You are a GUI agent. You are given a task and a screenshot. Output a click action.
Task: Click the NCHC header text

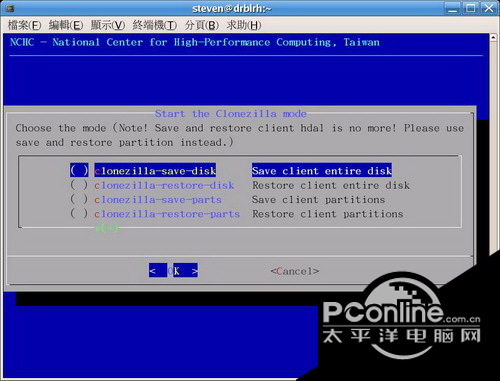[195, 42]
